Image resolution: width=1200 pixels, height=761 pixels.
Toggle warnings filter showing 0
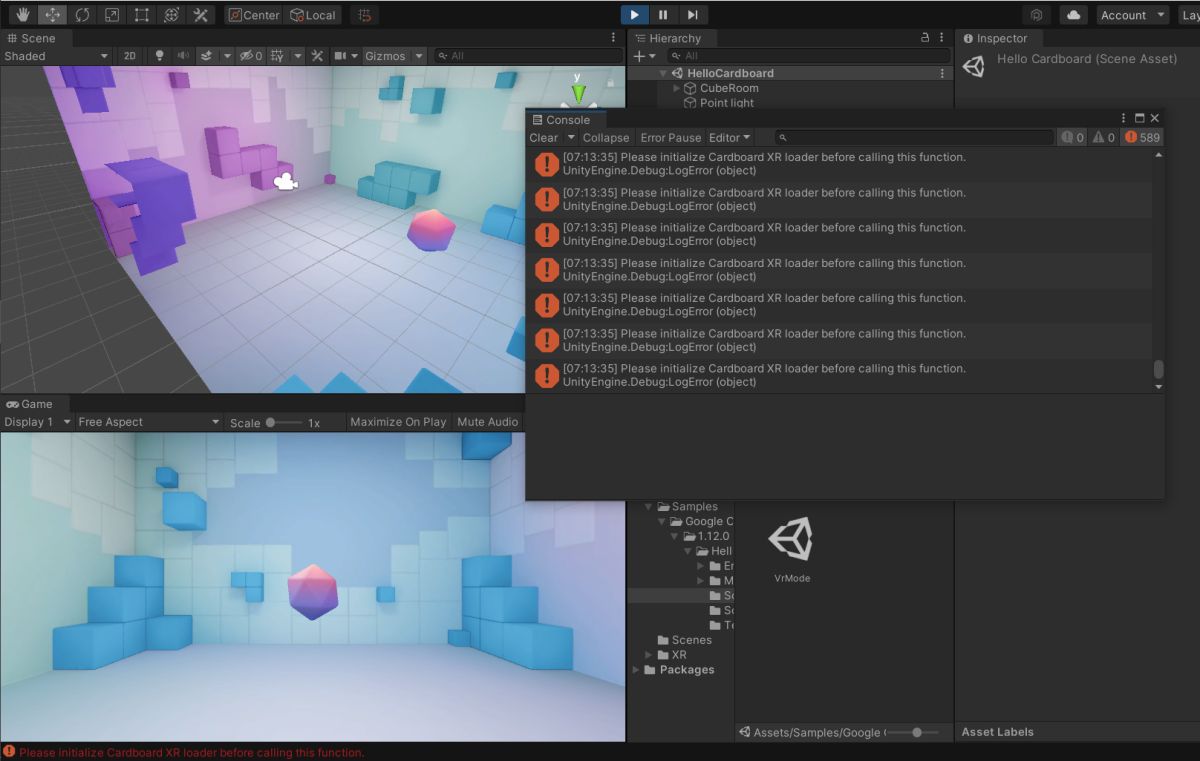tap(1104, 138)
